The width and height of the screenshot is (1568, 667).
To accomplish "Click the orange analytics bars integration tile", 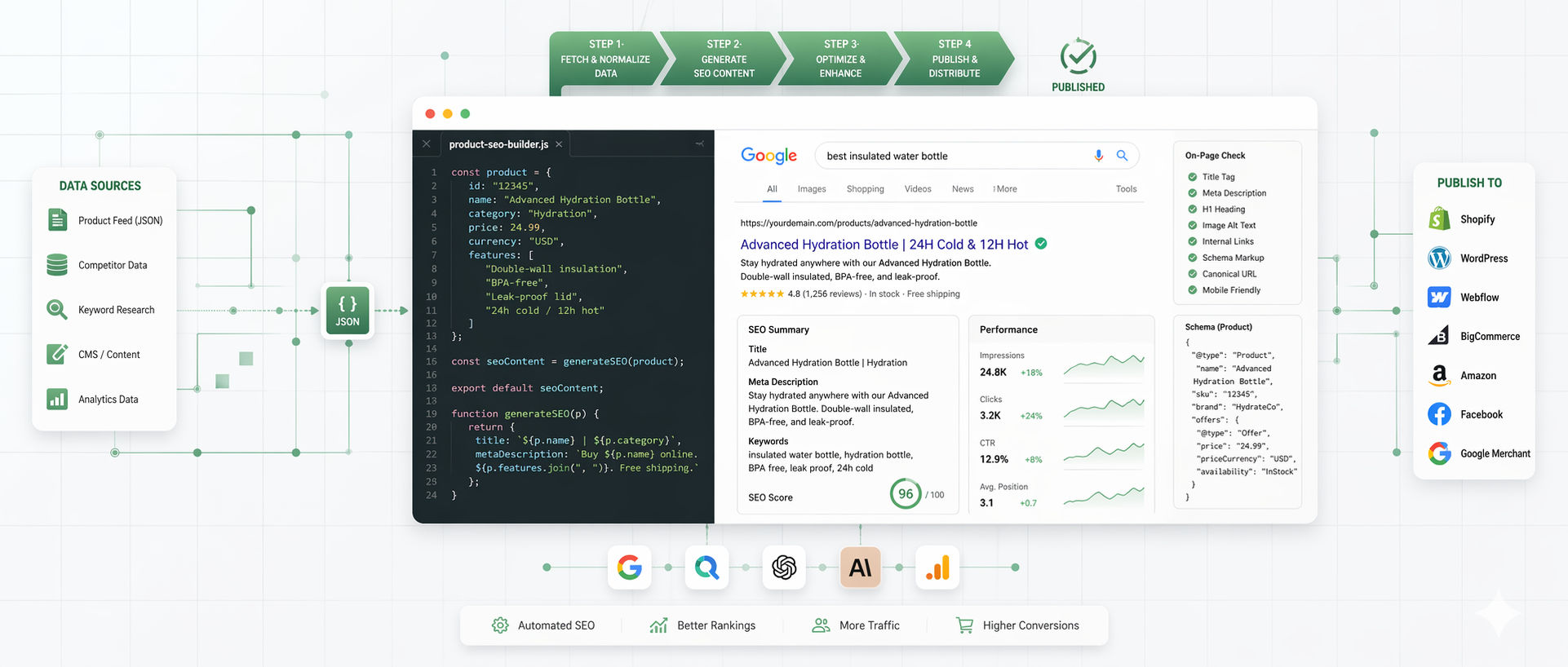I will pyautogui.click(x=937, y=567).
